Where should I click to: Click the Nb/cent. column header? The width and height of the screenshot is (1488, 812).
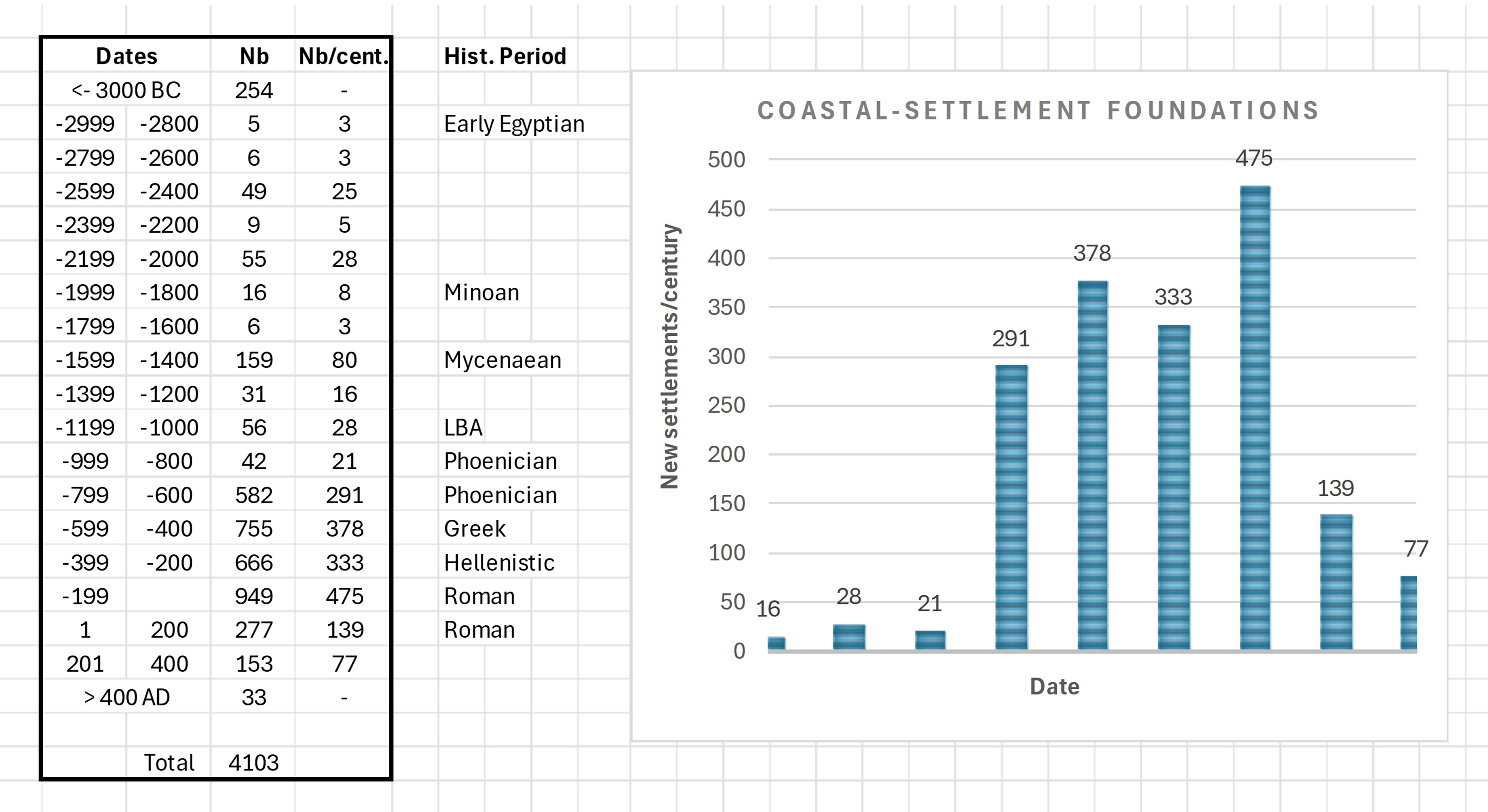point(343,56)
